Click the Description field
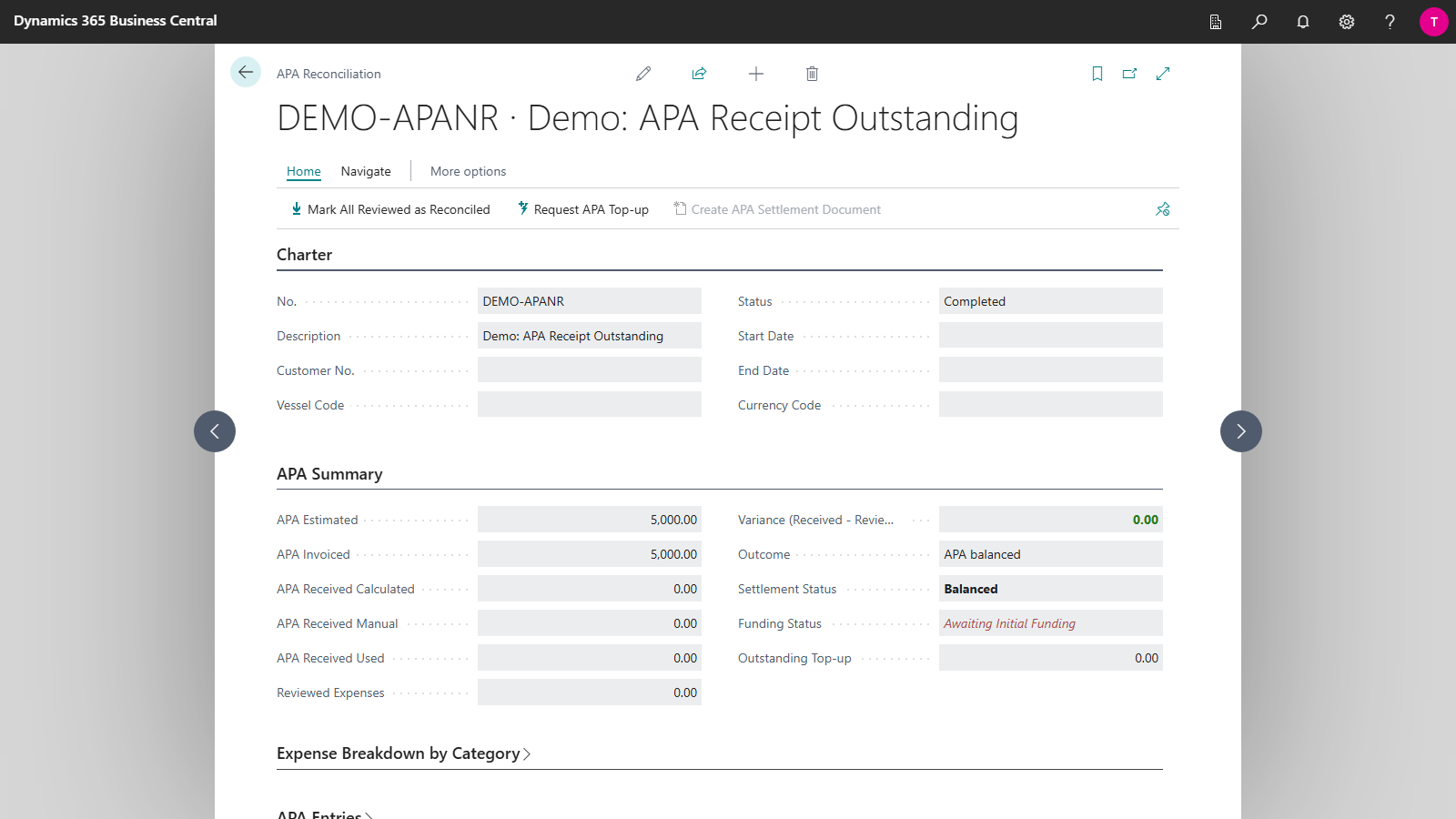The height and width of the screenshot is (819, 1456). click(590, 336)
